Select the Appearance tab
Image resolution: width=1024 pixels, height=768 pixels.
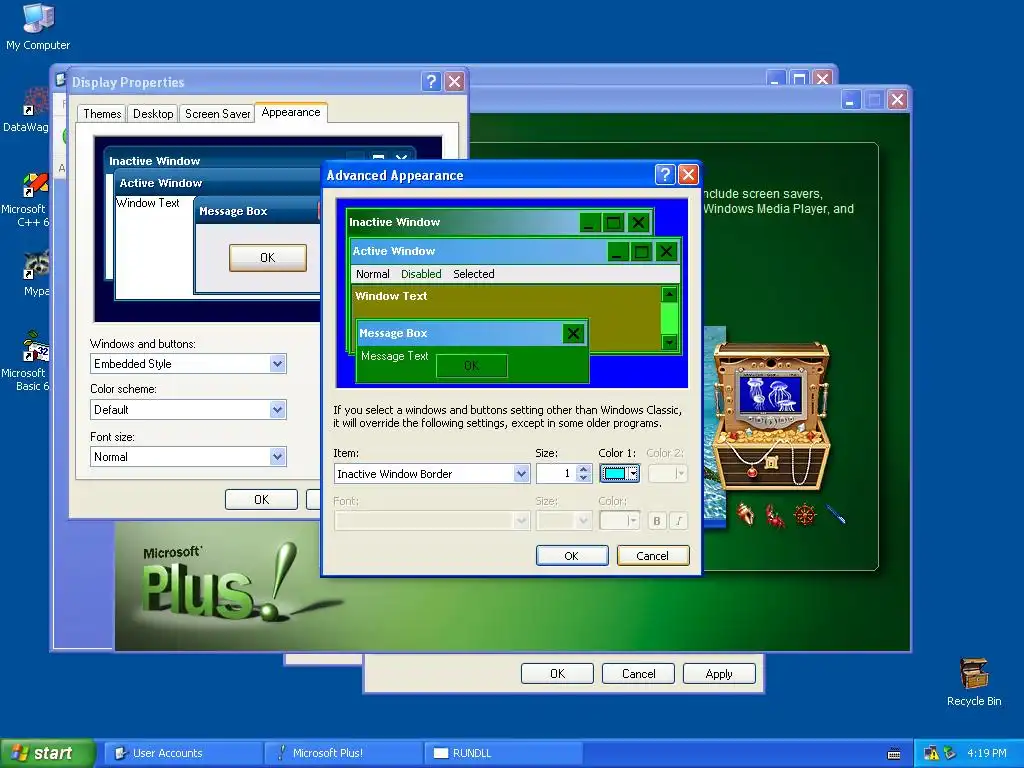pos(291,112)
